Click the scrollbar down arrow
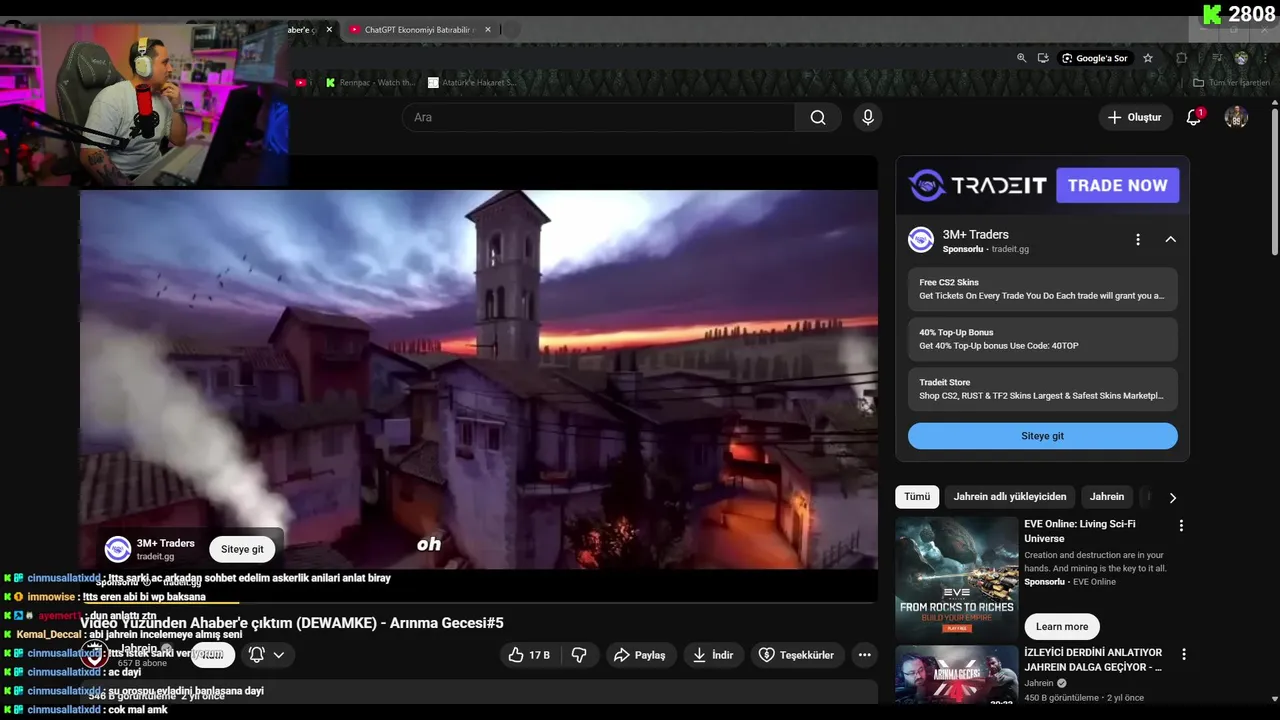The width and height of the screenshot is (1280, 720). pos(1274,698)
